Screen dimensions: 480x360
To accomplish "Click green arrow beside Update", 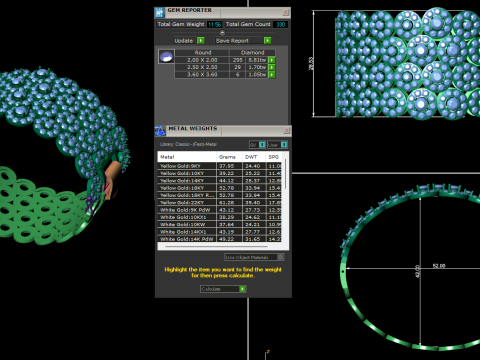I will 201,41.
